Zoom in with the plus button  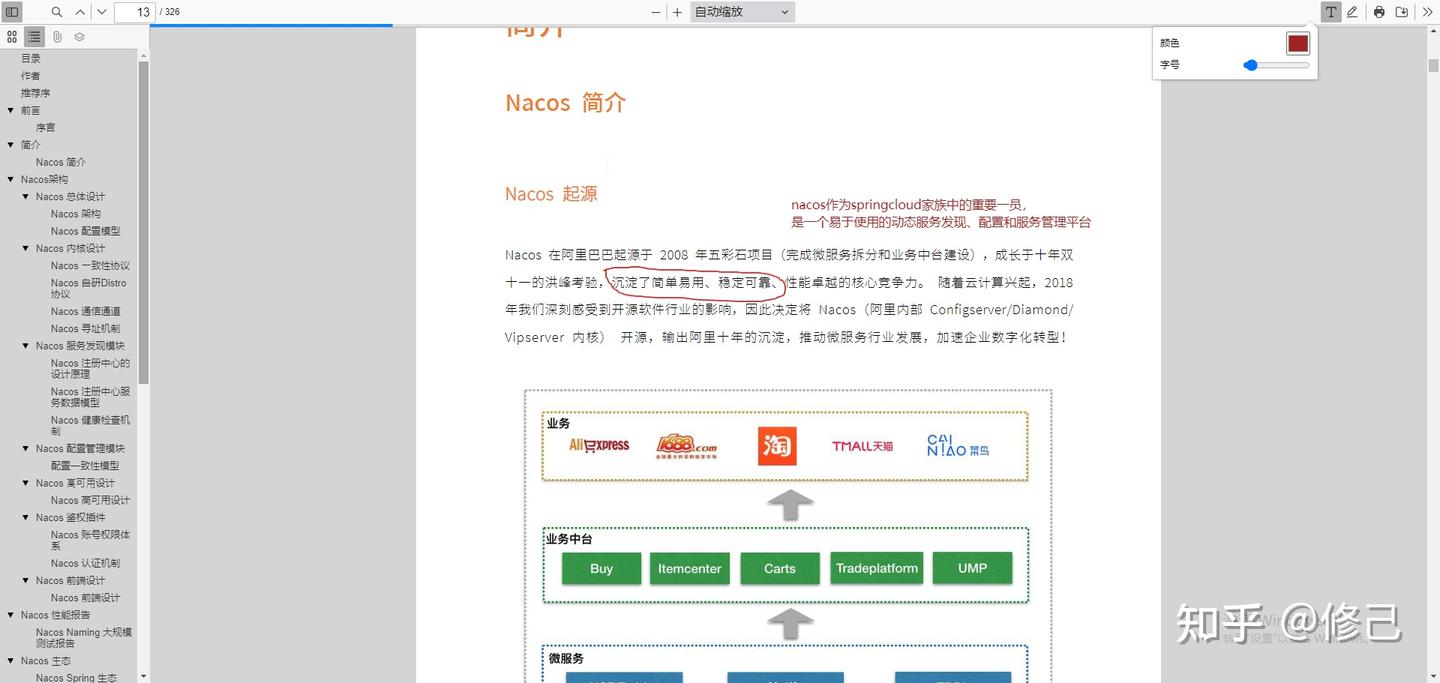tap(675, 11)
